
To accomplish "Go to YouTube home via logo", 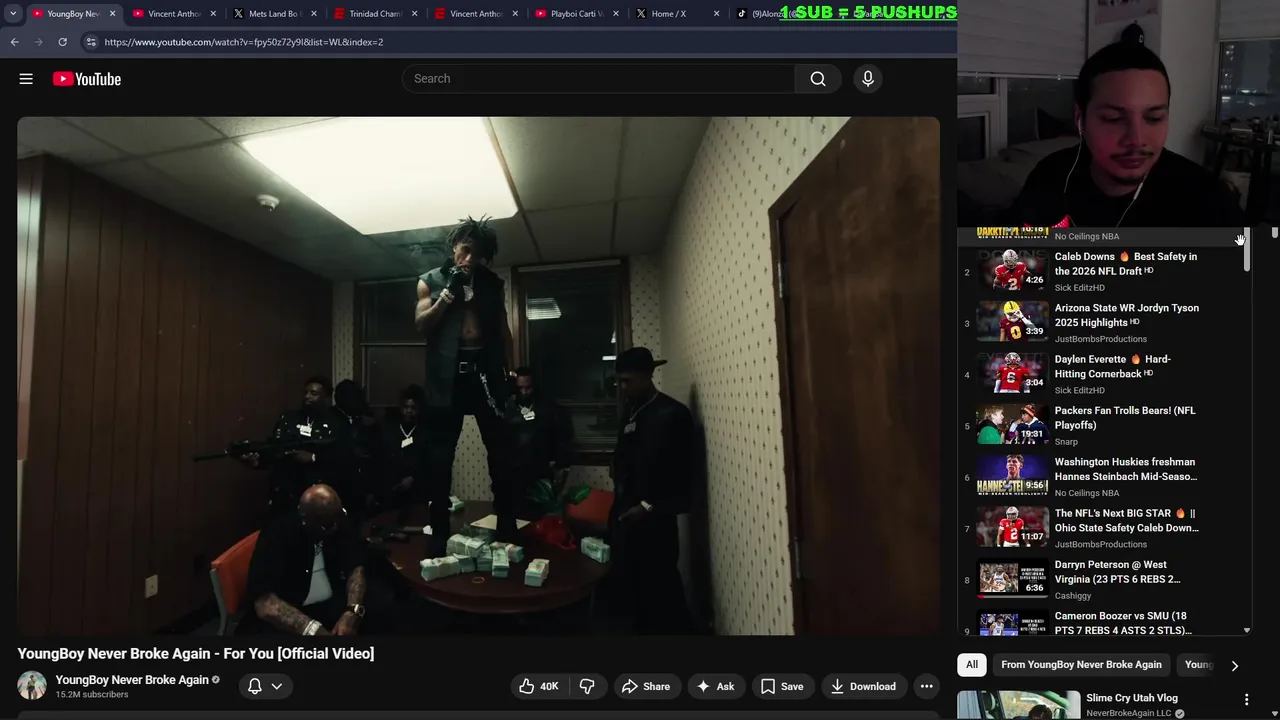I will click(87, 79).
